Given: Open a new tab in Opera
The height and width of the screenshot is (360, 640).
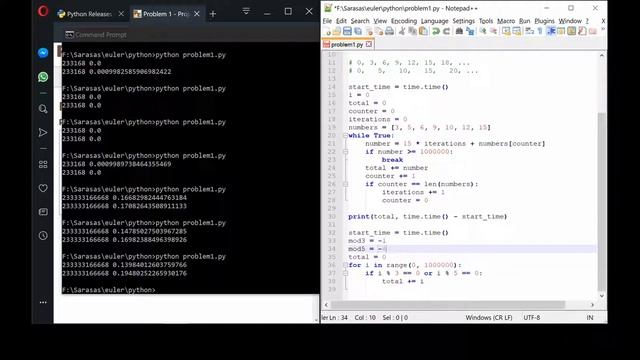Looking at the screenshot, I should (213, 14).
